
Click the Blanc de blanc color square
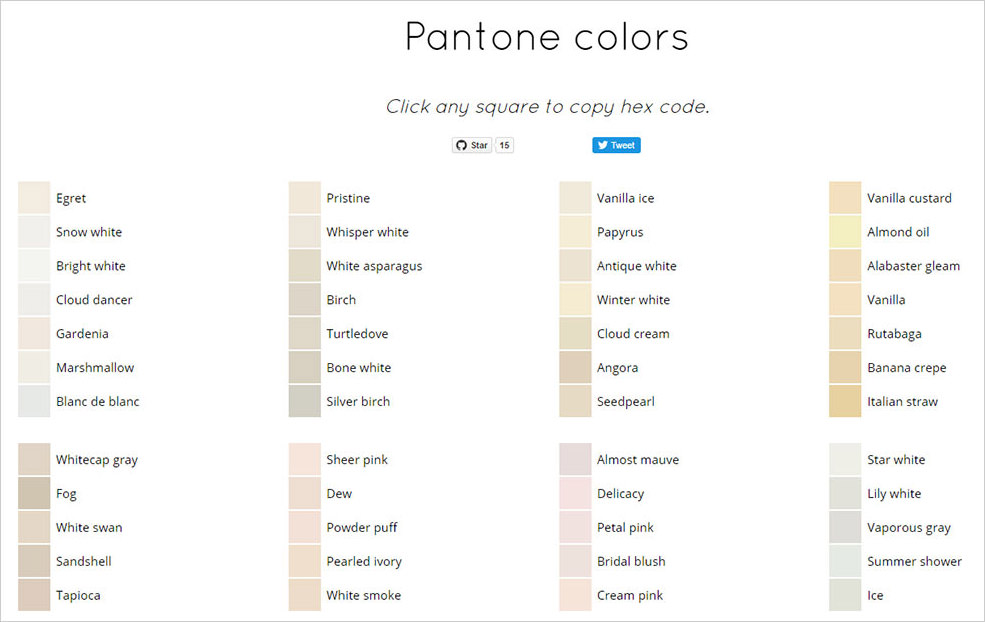(33, 401)
